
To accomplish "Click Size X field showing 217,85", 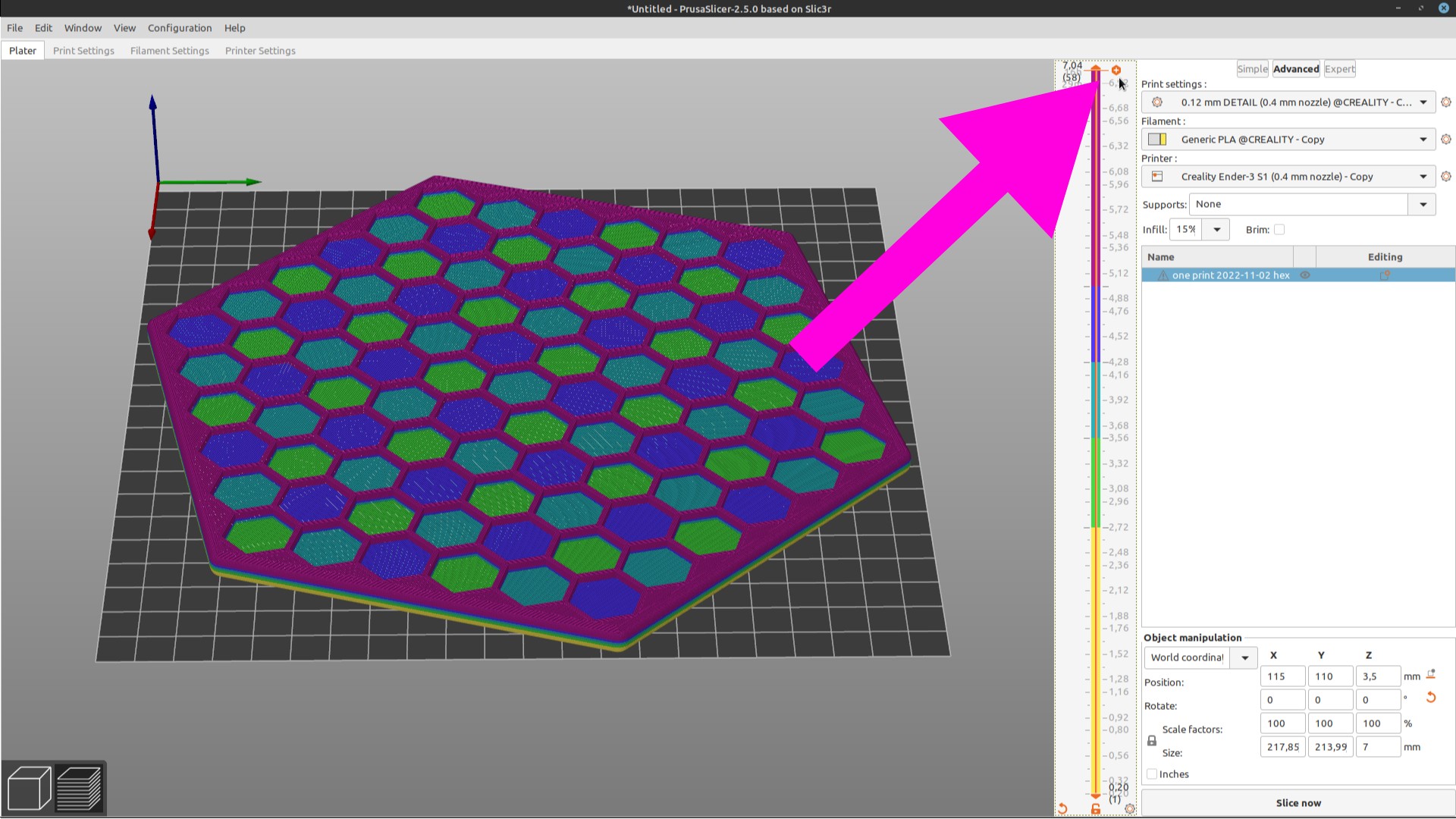I will point(1282,747).
